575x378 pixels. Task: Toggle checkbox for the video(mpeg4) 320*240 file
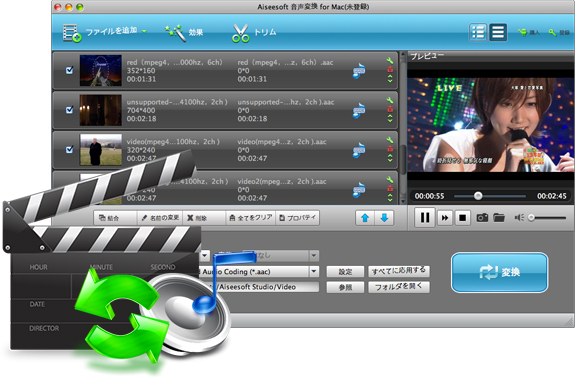point(69,149)
